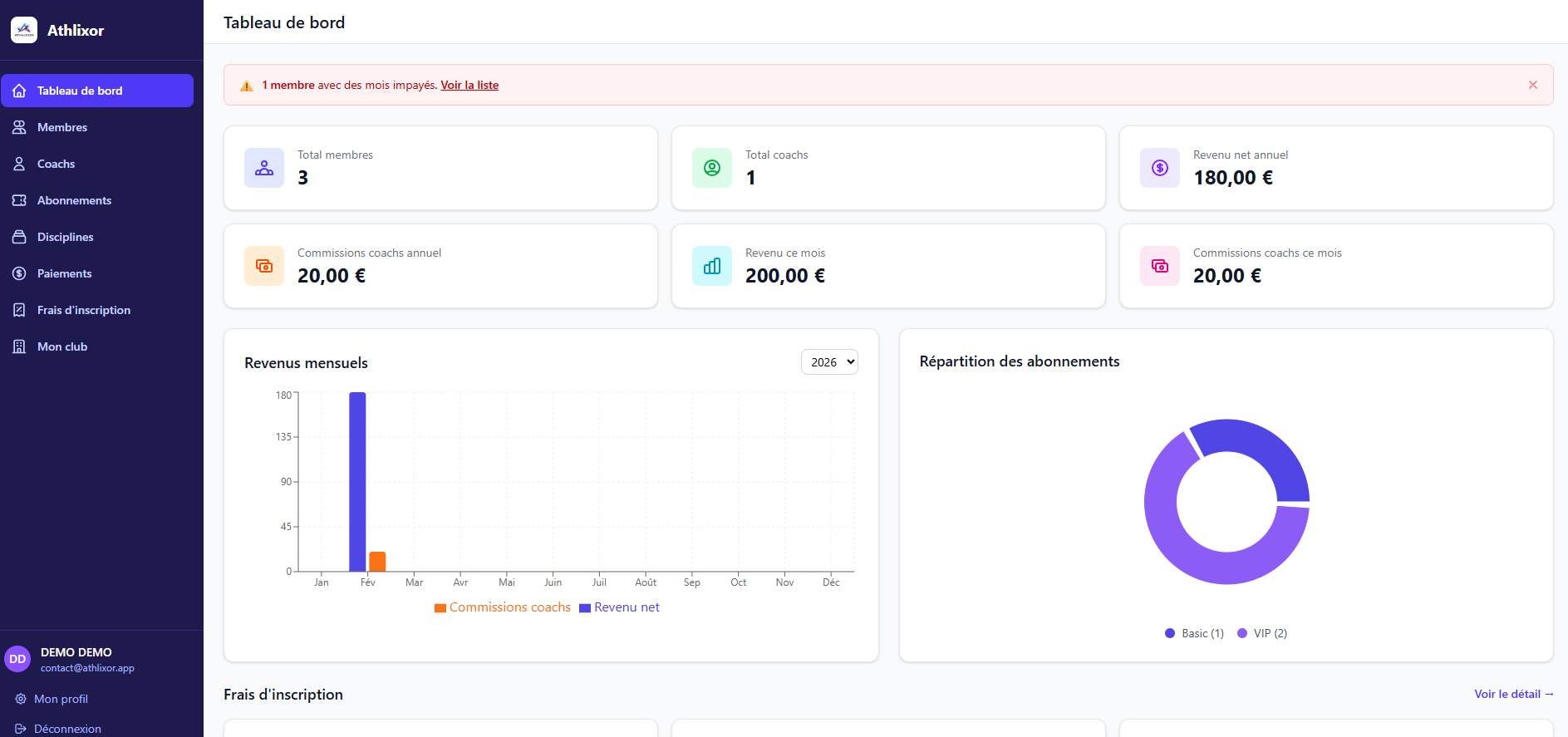The height and width of the screenshot is (737, 1568).
Task: Open the Paiements section
Action: click(64, 273)
